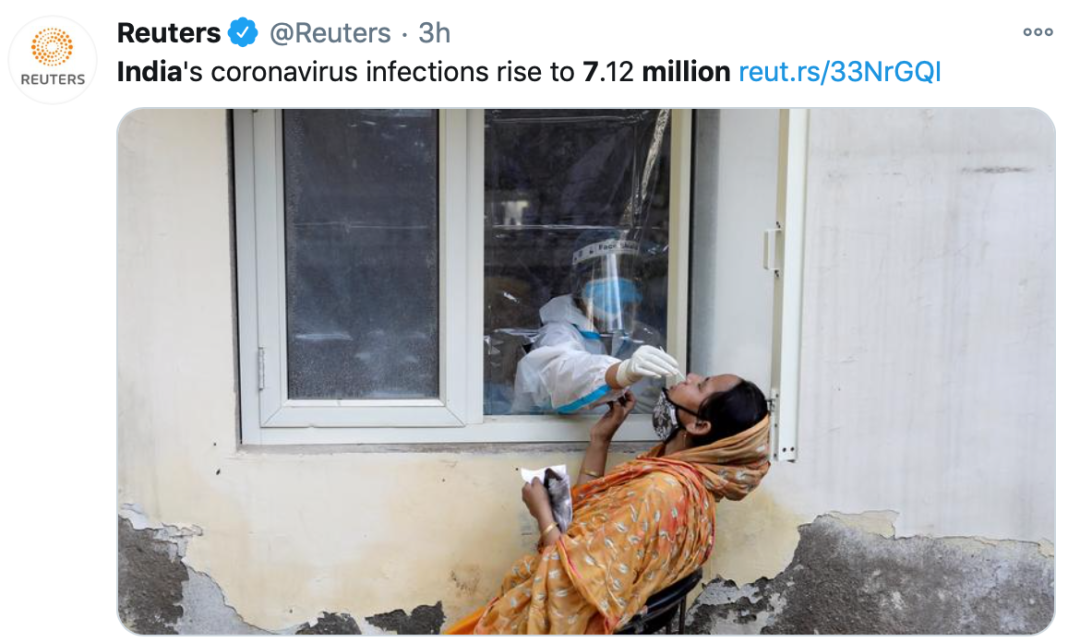This screenshot has width=1080, height=642.
Task: Click the closed left window pane in the photo
Action: click(361, 255)
